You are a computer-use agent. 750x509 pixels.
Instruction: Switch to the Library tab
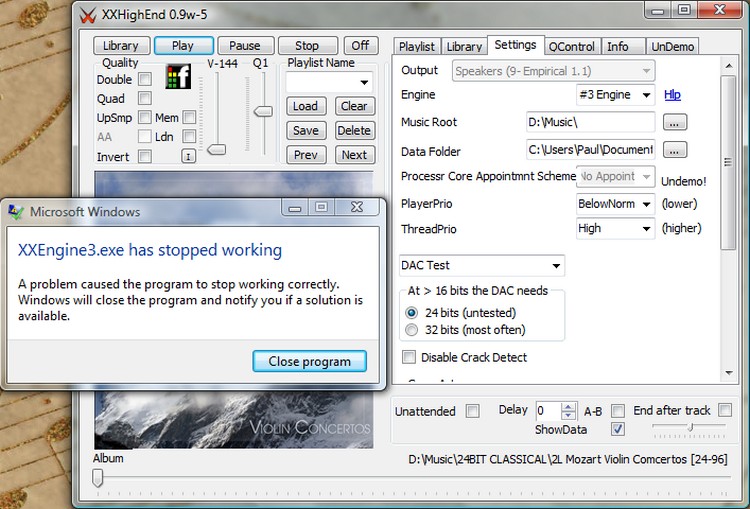(x=464, y=47)
